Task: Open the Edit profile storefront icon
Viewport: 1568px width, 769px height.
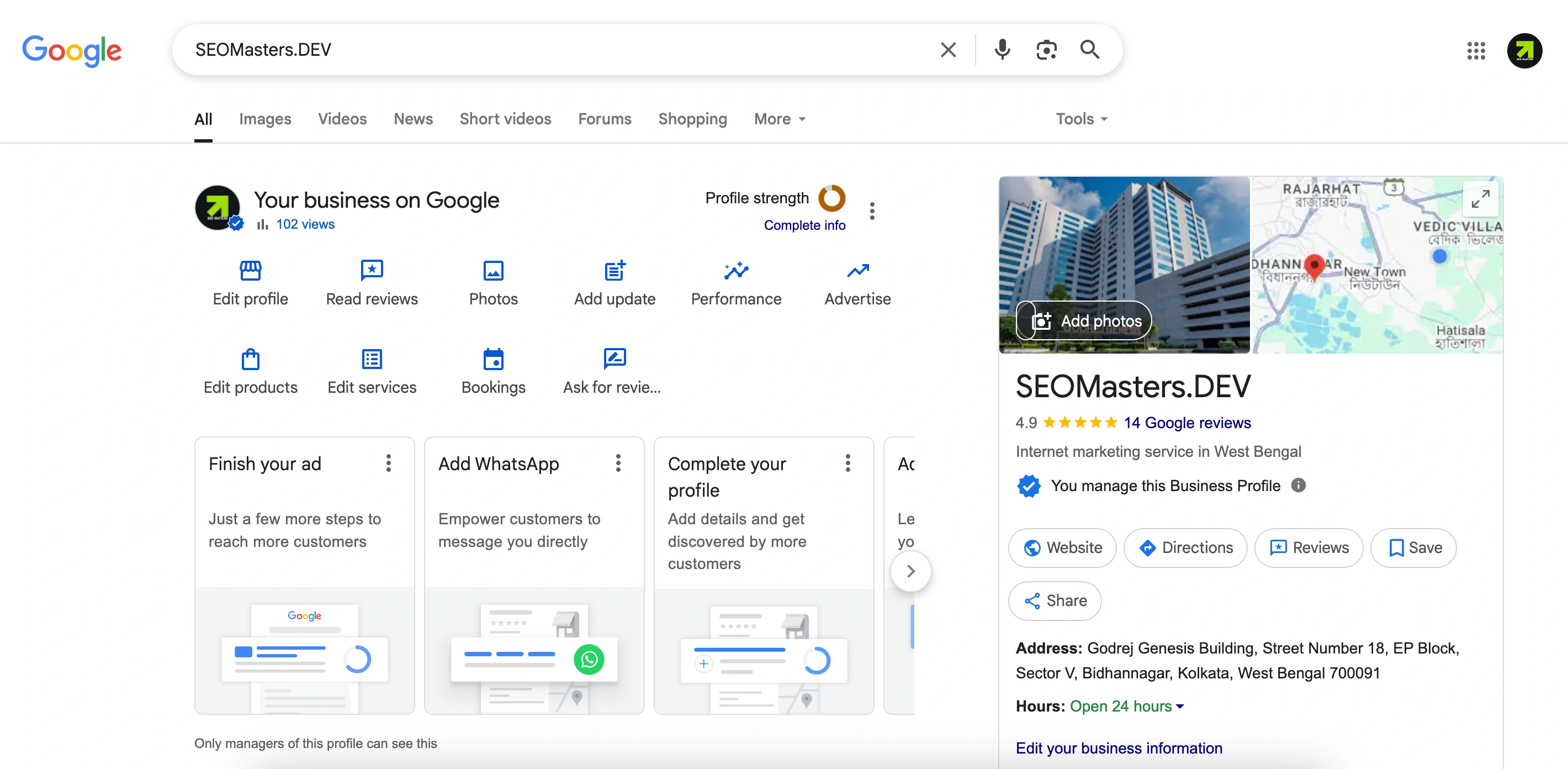Action: point(250,270)
